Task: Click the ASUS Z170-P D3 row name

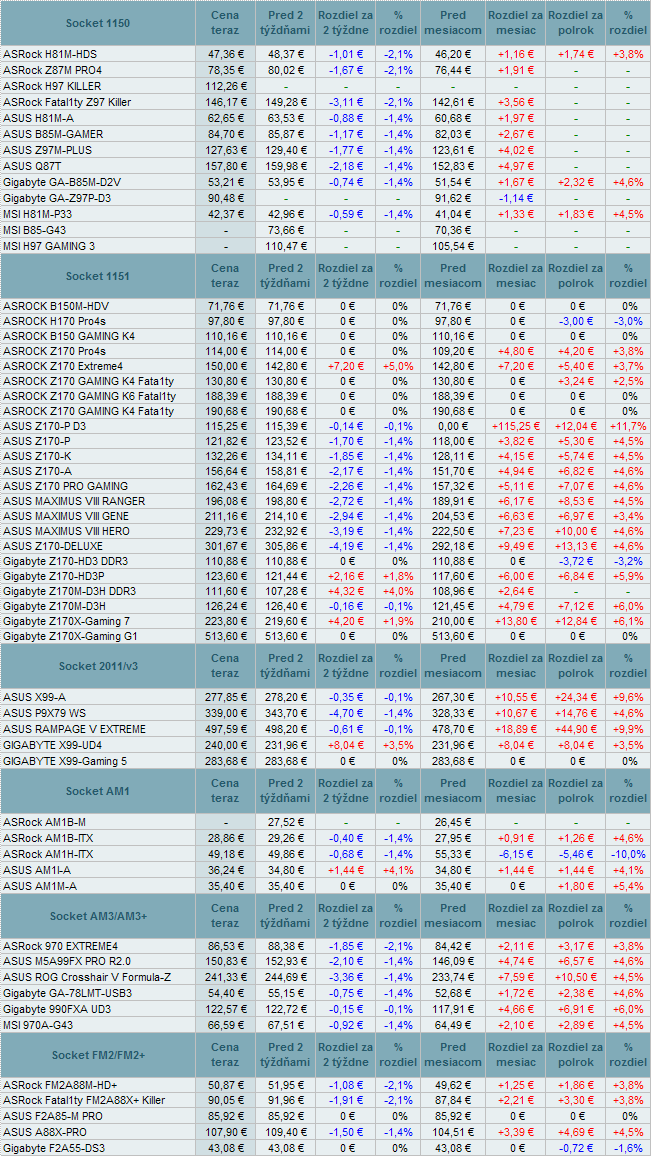Action: coord(45,427)
